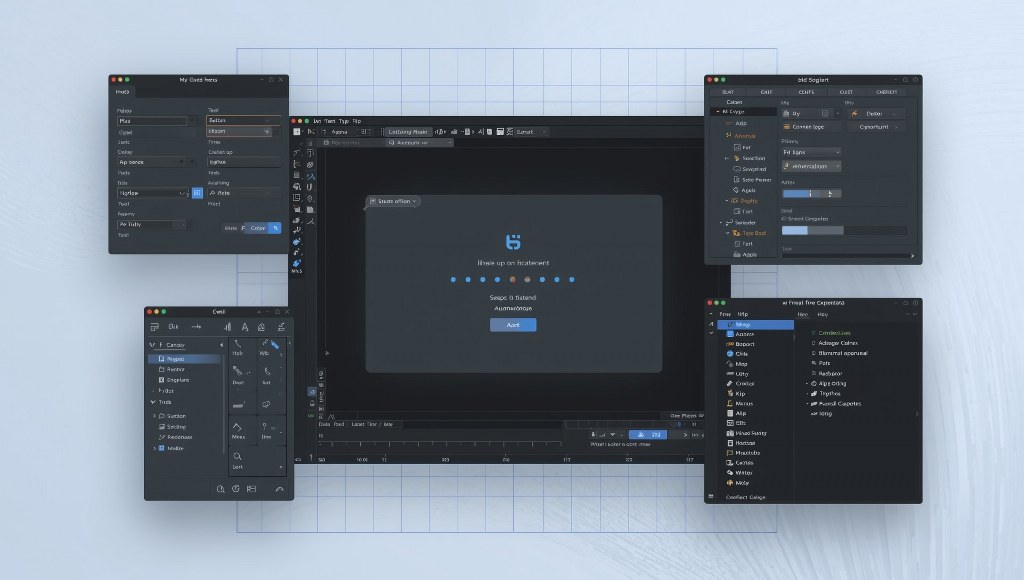Click the Canorfuml button in bld Soglart
This screenshot has width=1024, height=580.
(875, 127)
